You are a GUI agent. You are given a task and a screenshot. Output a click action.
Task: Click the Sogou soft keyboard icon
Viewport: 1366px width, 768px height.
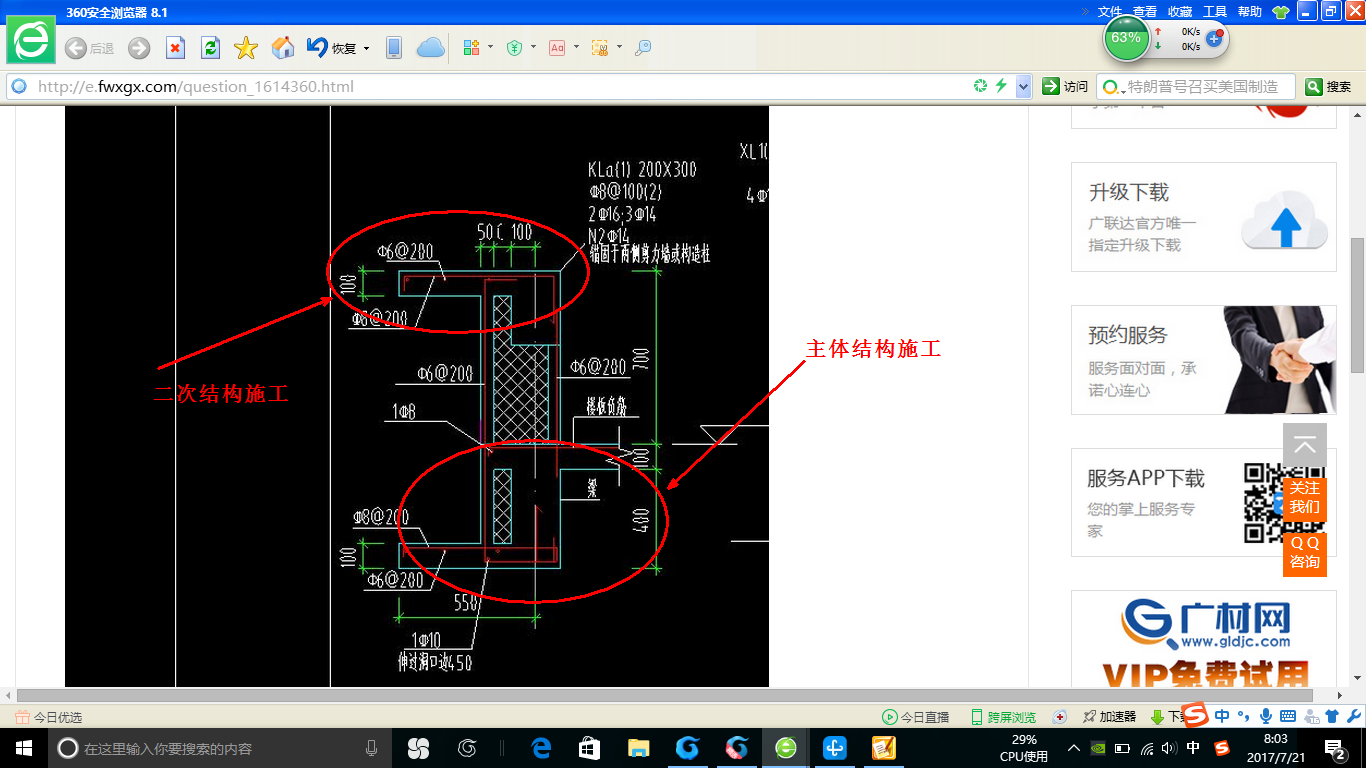tap(1288, 716)
